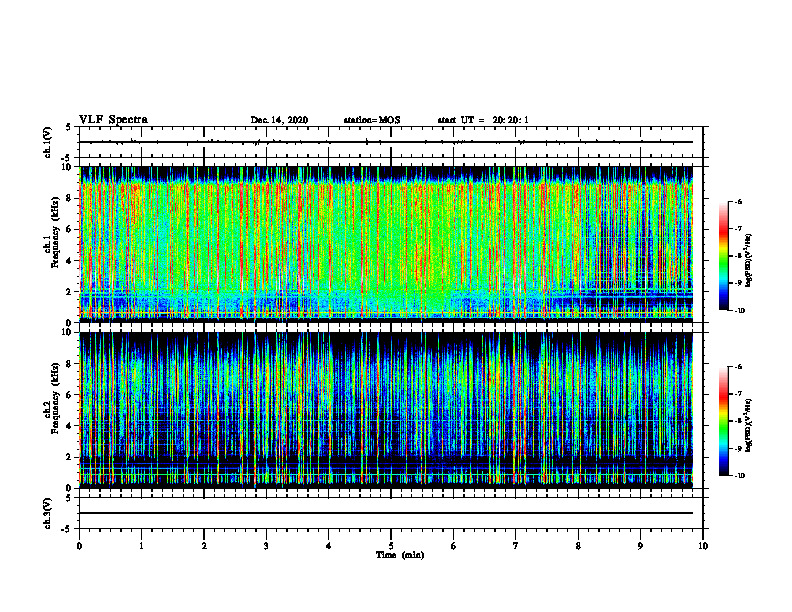Click time axis tick label "9"
Screen dimensions: 792x612
click(640, 546)
